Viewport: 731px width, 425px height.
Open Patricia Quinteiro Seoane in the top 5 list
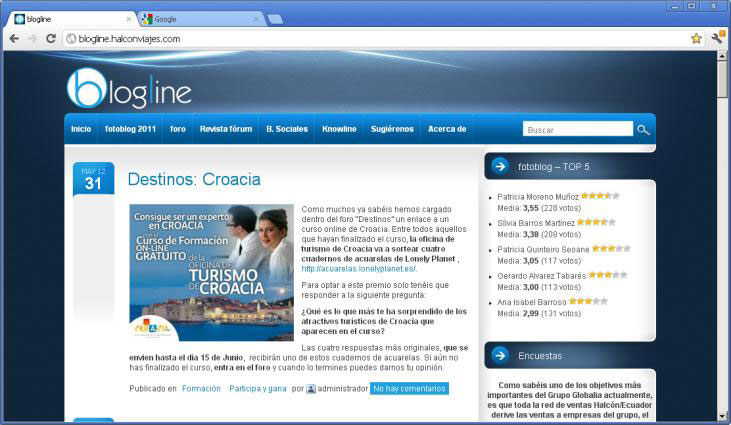pyautogui.click(x=543, y=249)
